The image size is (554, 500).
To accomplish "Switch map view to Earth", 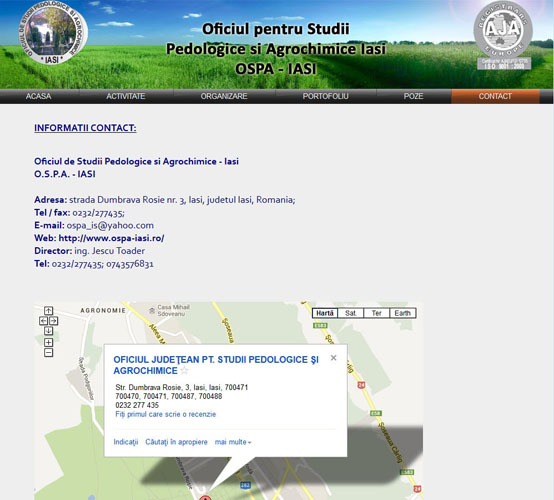I will pyautogui.click(x=402, y=313).
